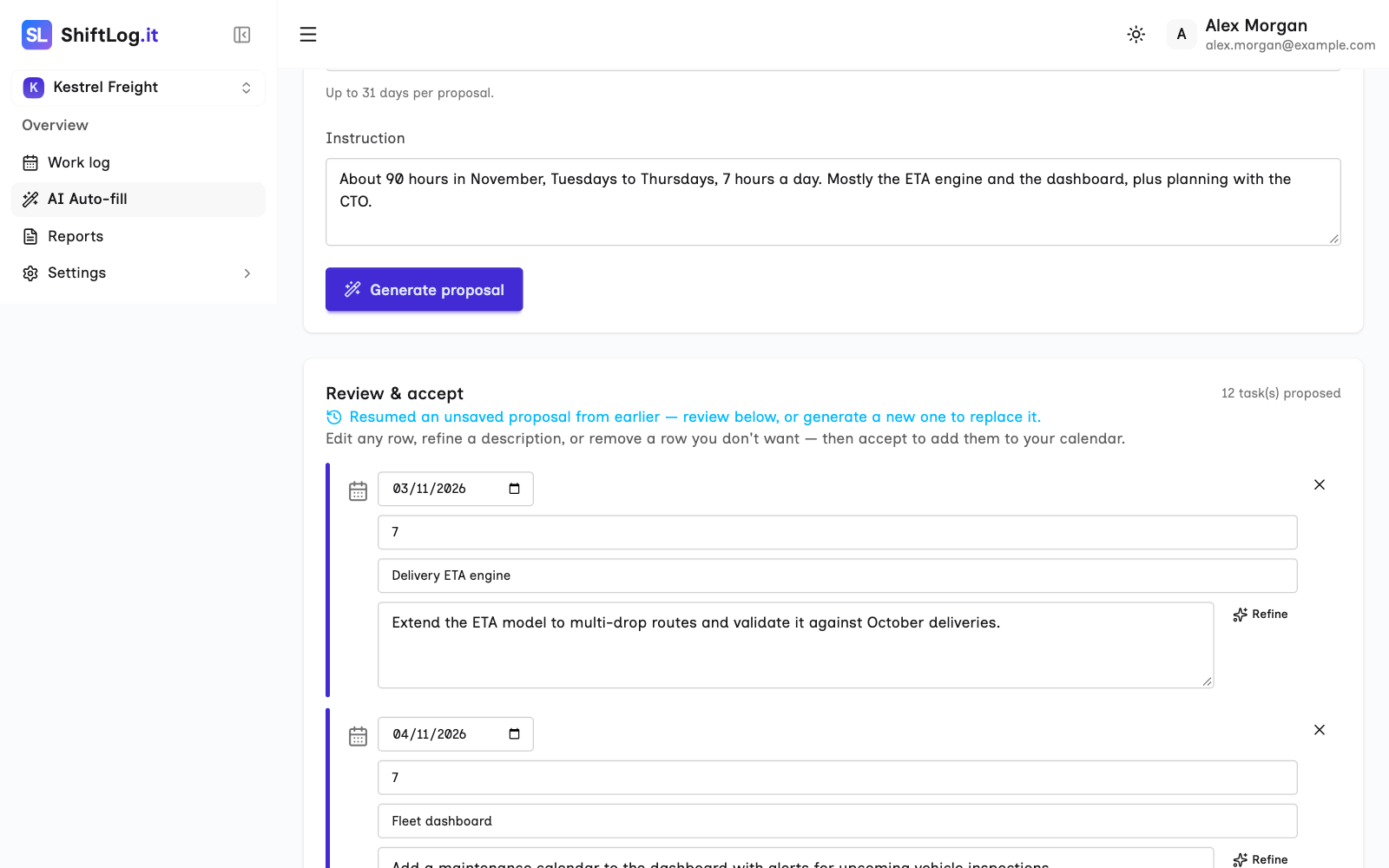Select AI Auto-fill in the sidebar
Screen dimensions: 1389x868
(x=139, y=200)
